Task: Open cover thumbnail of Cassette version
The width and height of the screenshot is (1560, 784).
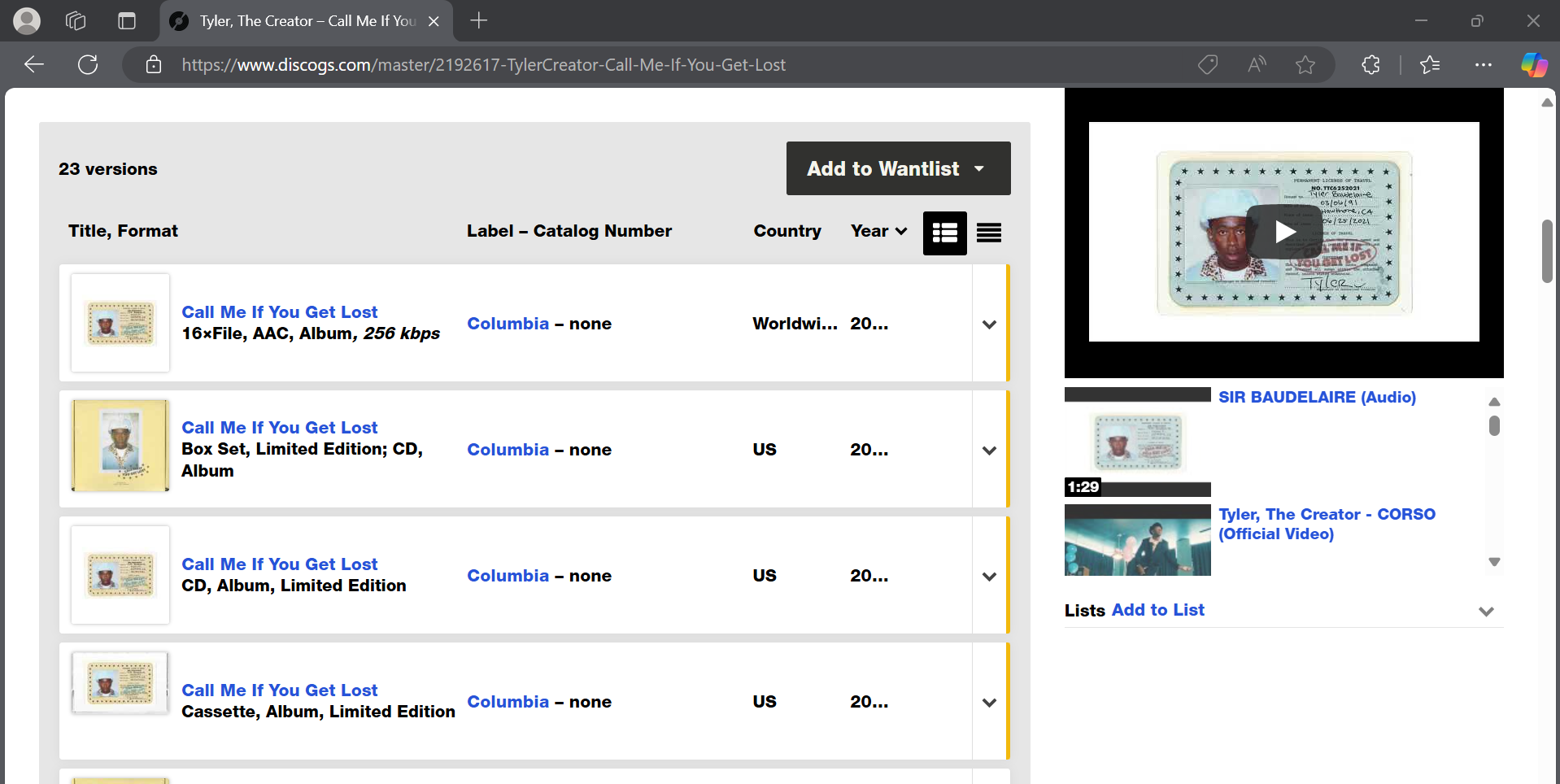Action: pos(120,683)
